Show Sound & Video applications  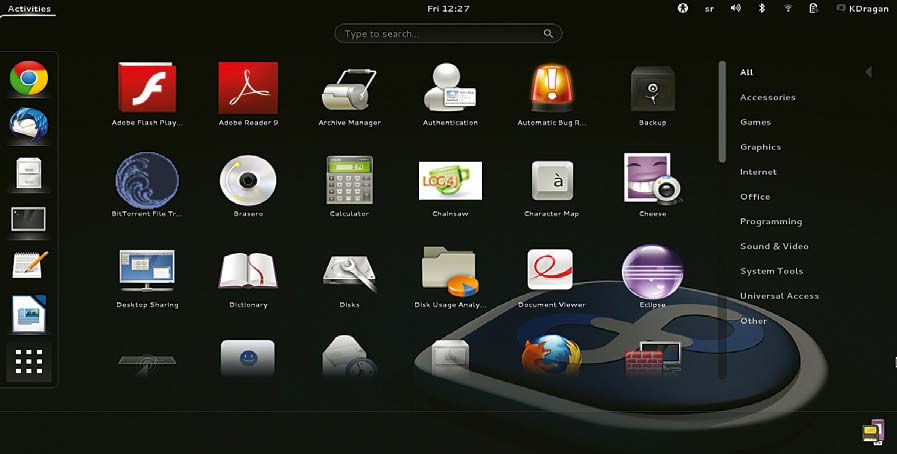coord(774,246)
